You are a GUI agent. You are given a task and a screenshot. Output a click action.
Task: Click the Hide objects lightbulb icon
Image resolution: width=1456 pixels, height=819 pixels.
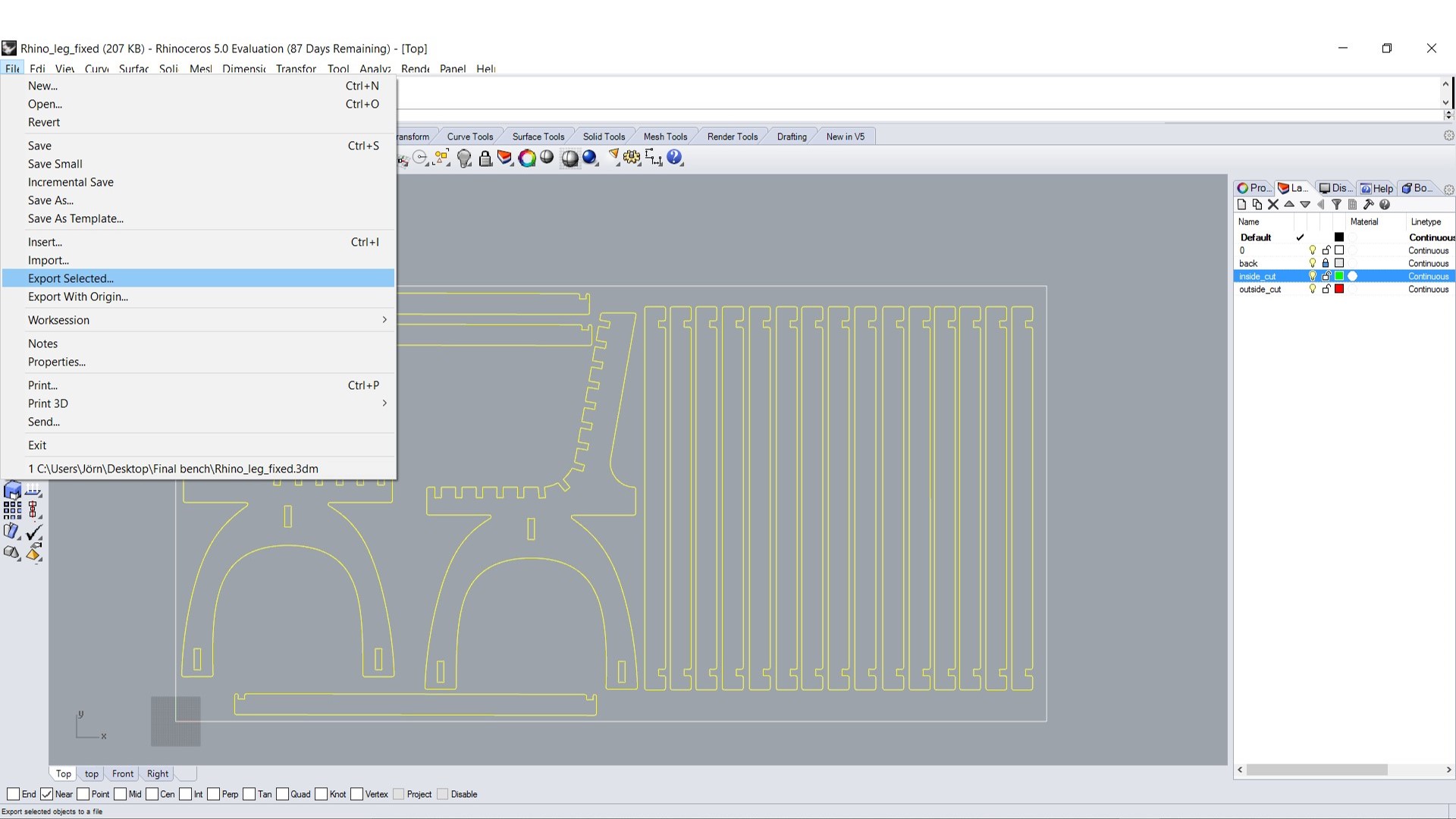click(464, 158)
